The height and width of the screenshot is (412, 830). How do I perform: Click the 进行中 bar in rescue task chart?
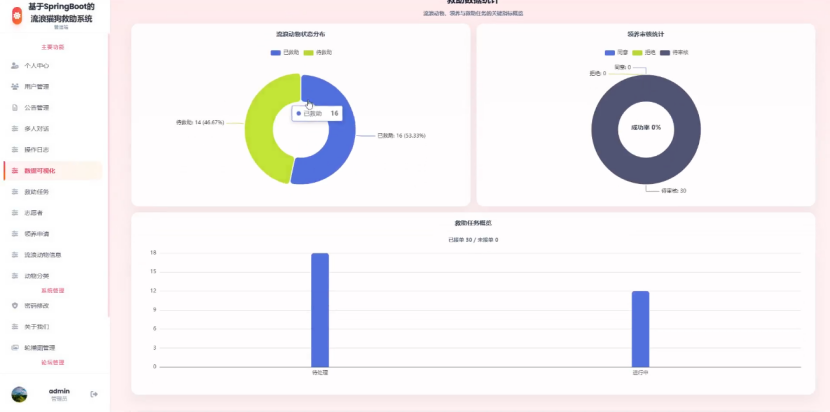coord(640,329)
